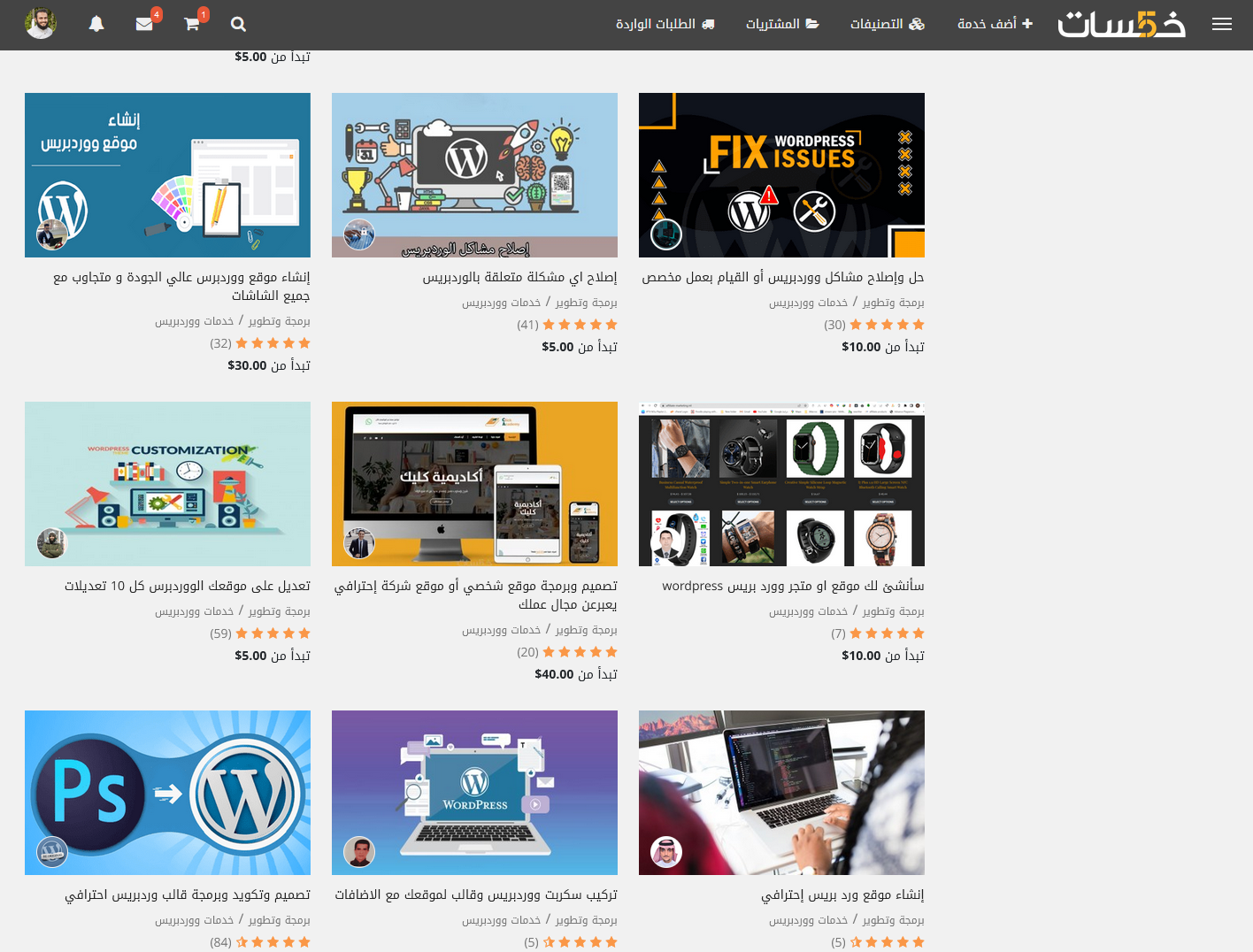Open the user profile avatar menu
Viewport: 1253px width, 952px height.
click(x=41, y=24)
